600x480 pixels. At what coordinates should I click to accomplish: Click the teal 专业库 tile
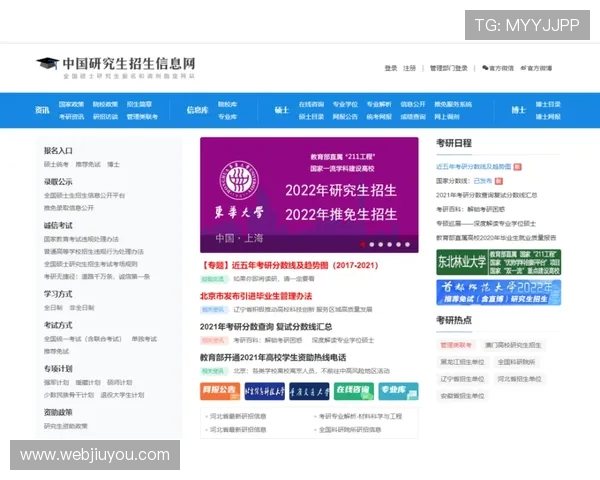[x=398, y=391]
